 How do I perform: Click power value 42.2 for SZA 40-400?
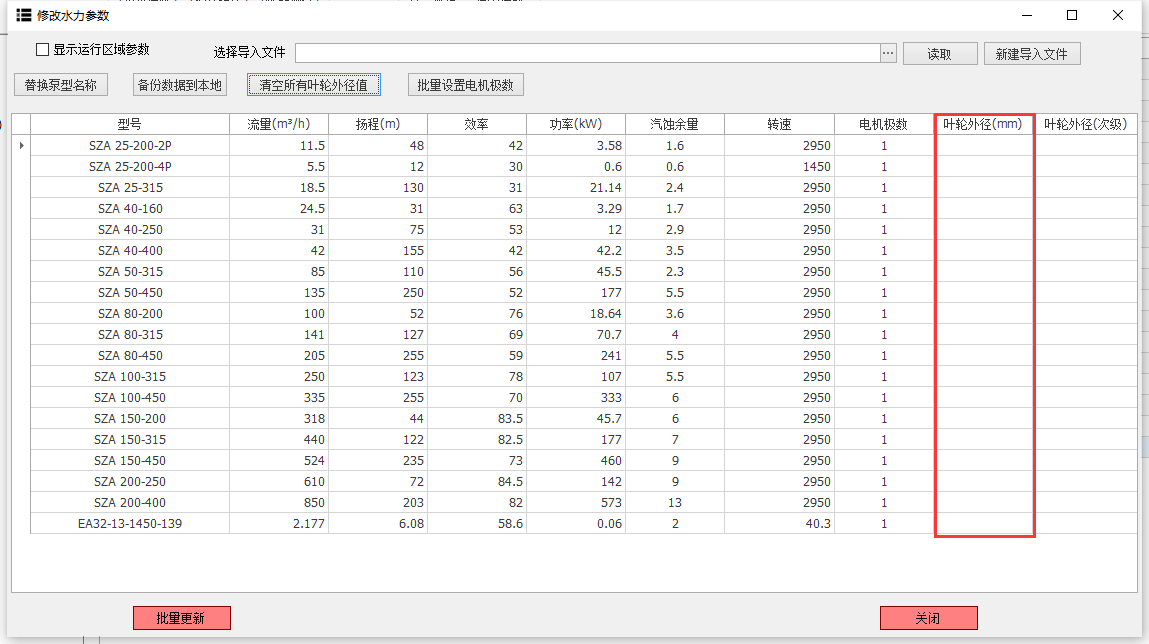pos(575,251)
